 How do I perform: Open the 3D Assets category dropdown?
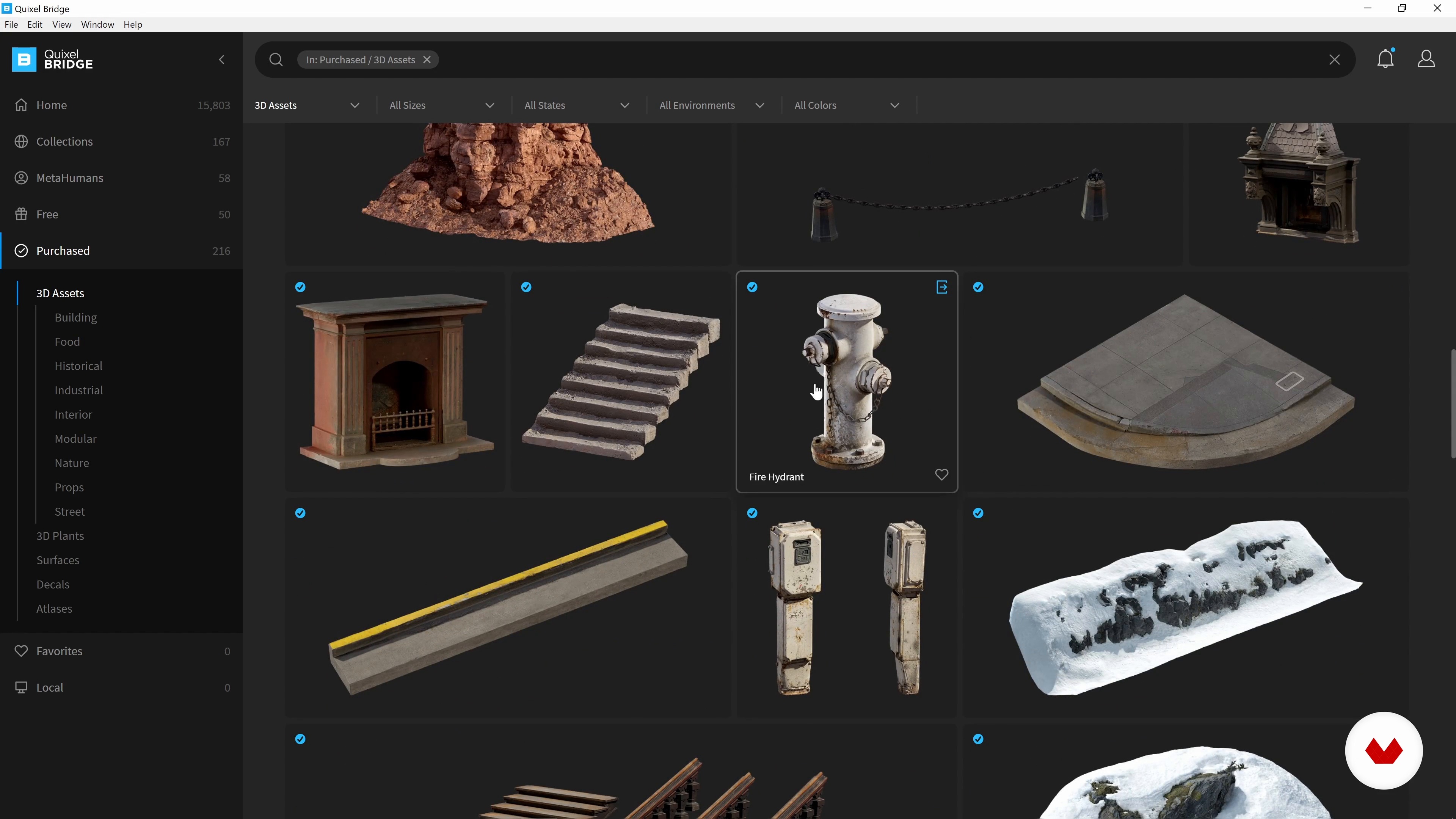307,105
